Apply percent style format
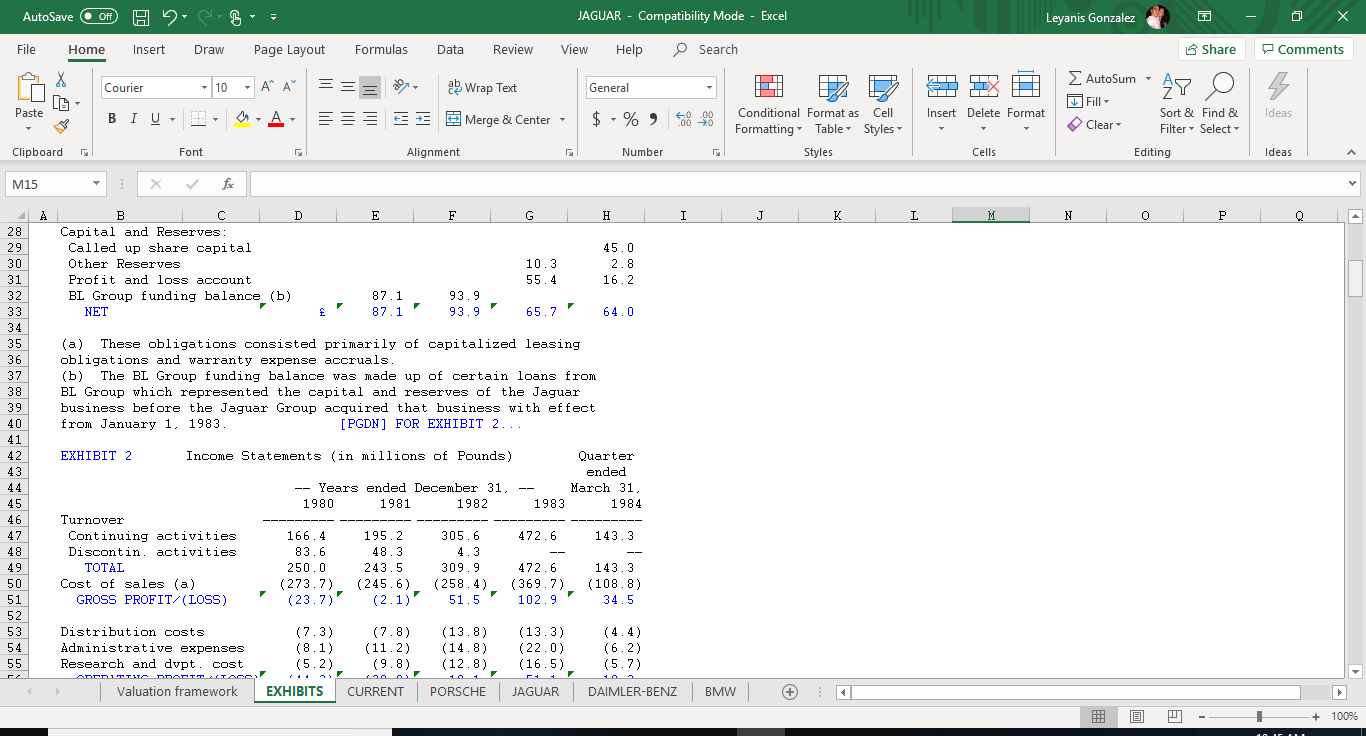Viewport: 1366px width, 736px height. pyautogui.click(x=631, y=119)
